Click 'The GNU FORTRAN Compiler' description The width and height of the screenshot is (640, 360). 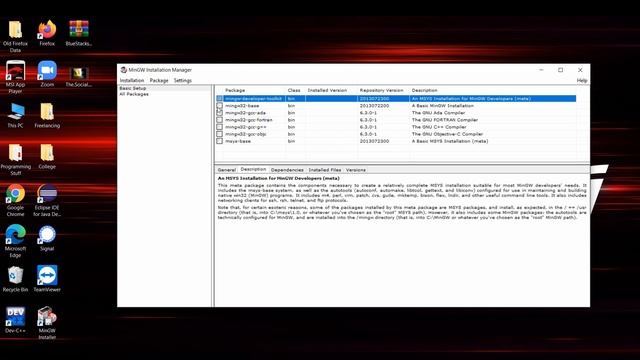(x=444, y=120)
